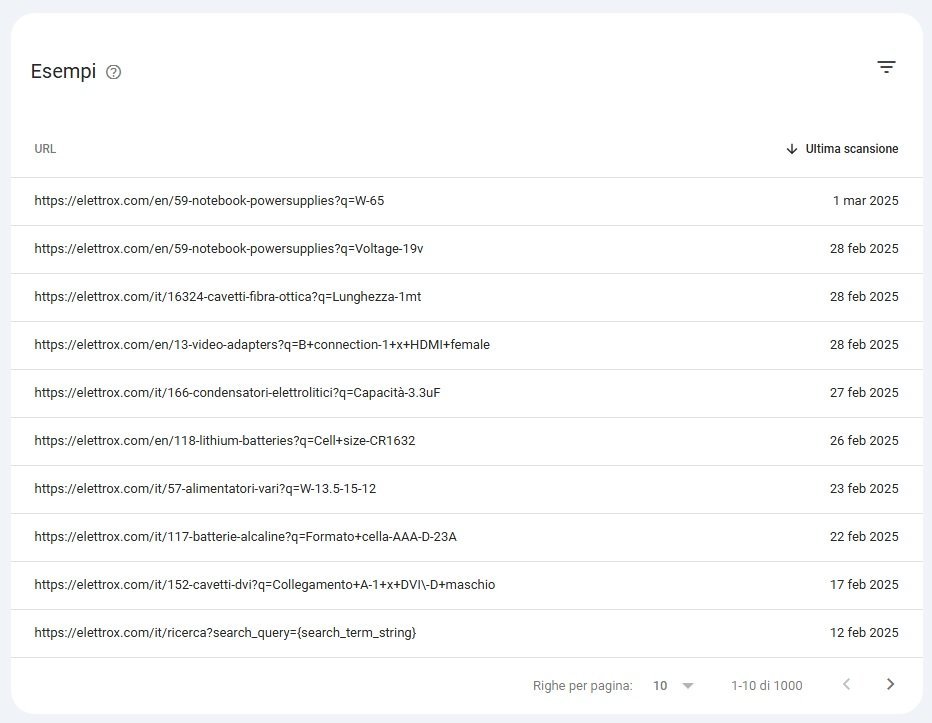932x723 pixels.
Task: Select the cavetti-fibra-ottica Lunghezza-1mt URL
Action: [228, 297]
